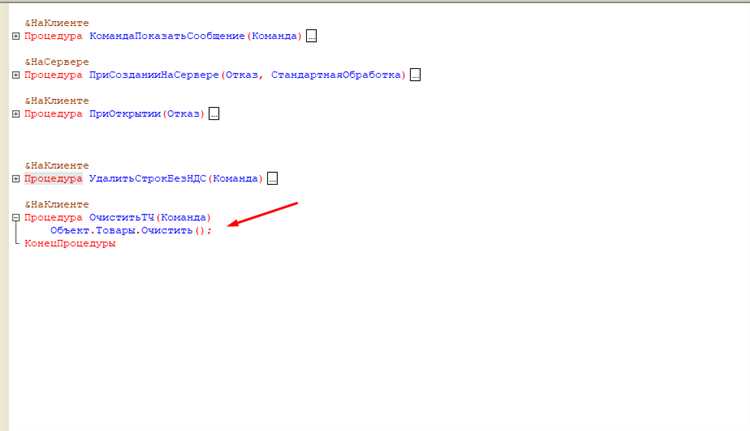This screenshot has width=750, height=431.
Task: Expand the ПриСозданииНаСервере procedure fold
Action: (16, 75)
